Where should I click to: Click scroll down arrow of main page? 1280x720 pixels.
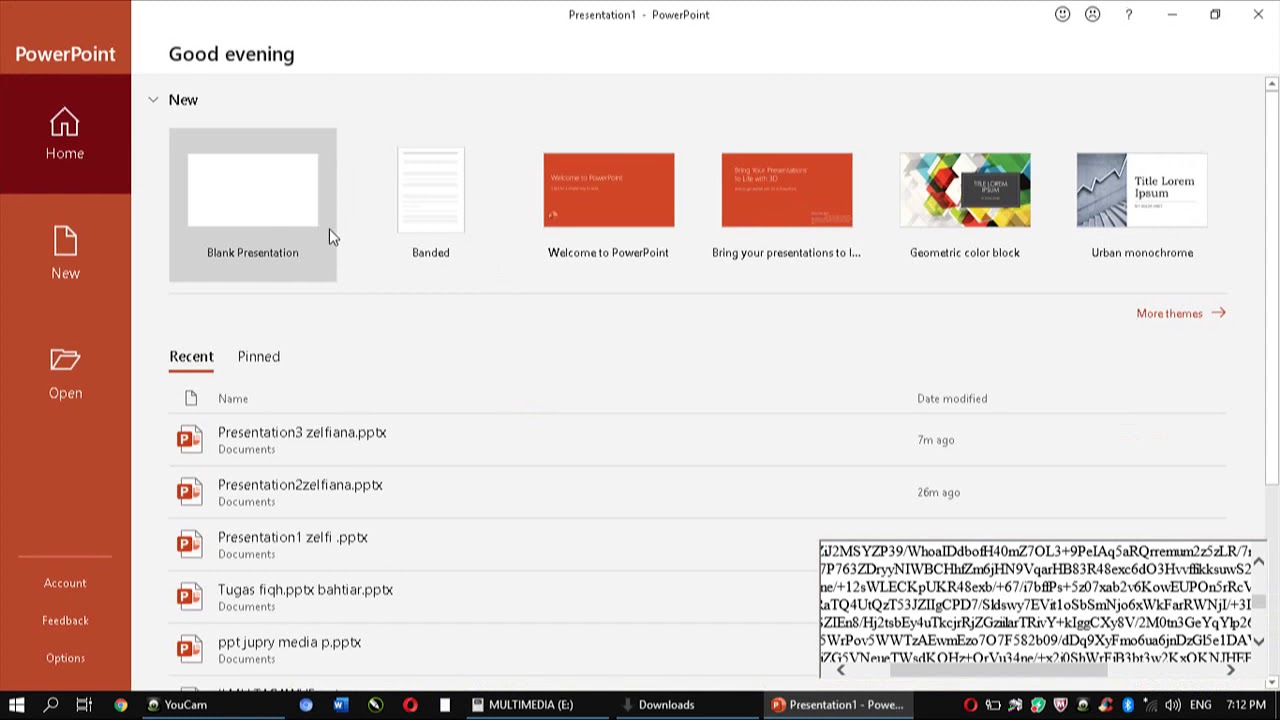pyautogui.click(x=1272, y=682)
